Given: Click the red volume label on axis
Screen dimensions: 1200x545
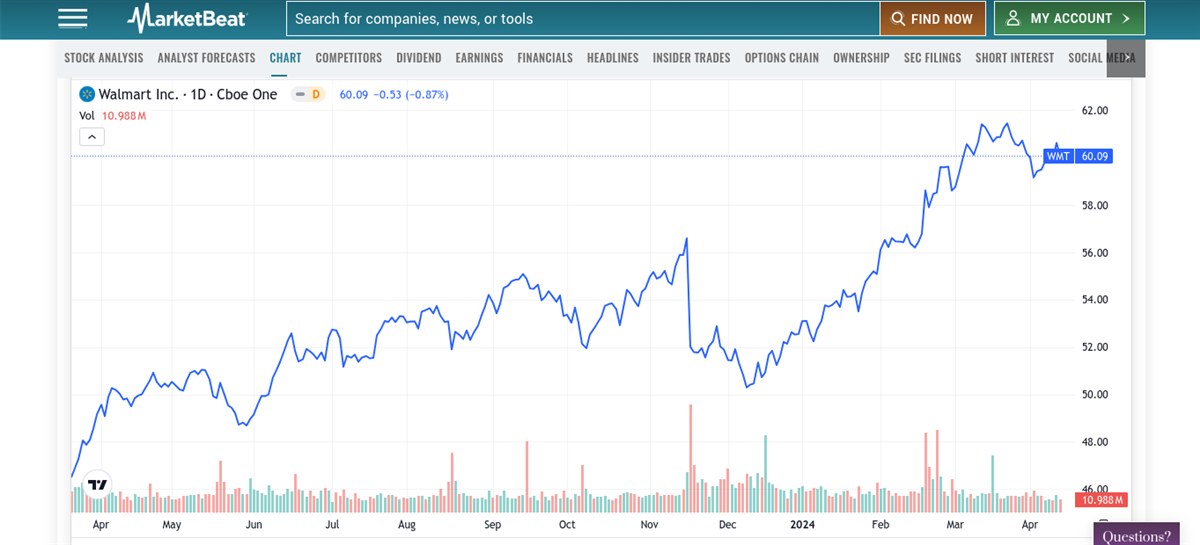Looking at the screenshot, I should pyautogui.click(x=1101, y=499).
